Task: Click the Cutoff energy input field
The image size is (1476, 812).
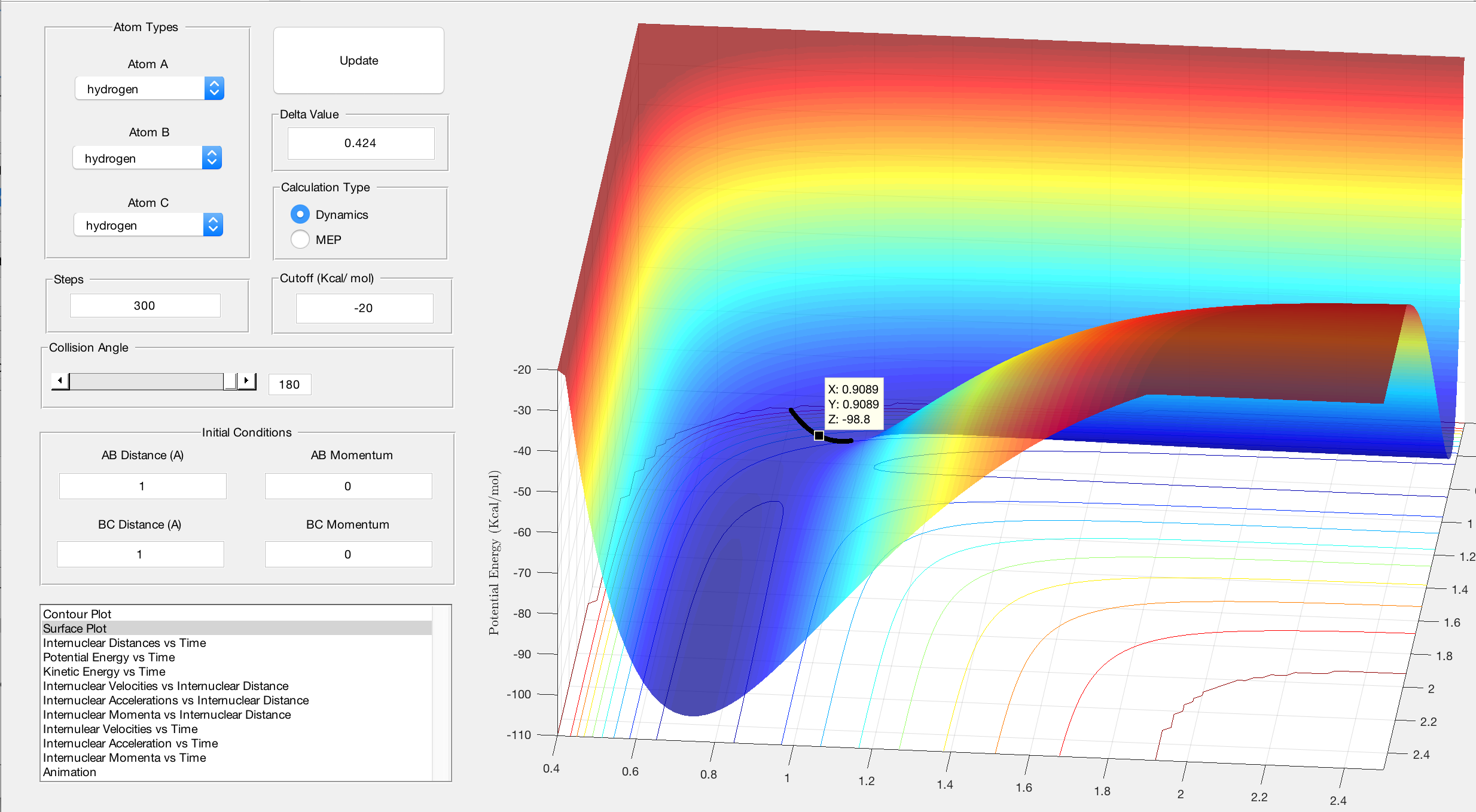Action: point(364,308)
